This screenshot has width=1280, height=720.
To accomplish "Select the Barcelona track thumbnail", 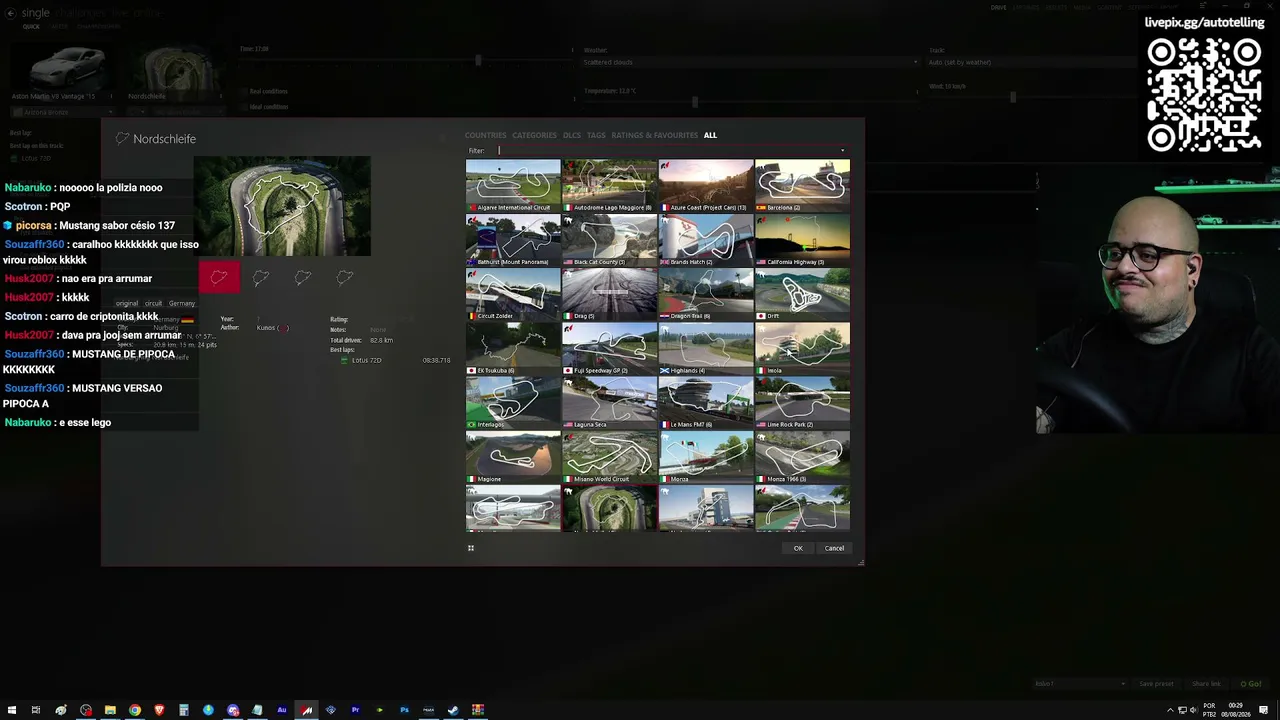I will click(x=802, y=186).
